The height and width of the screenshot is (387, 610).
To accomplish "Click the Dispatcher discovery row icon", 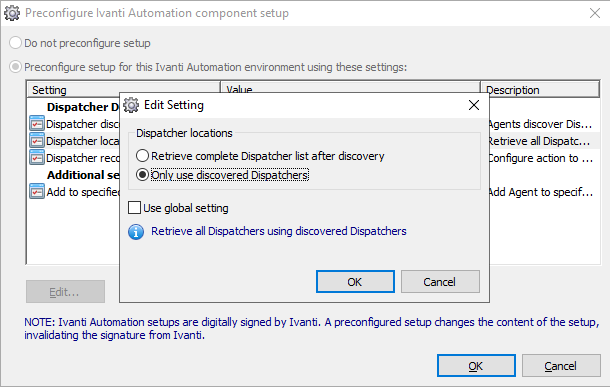I will 37,124.
